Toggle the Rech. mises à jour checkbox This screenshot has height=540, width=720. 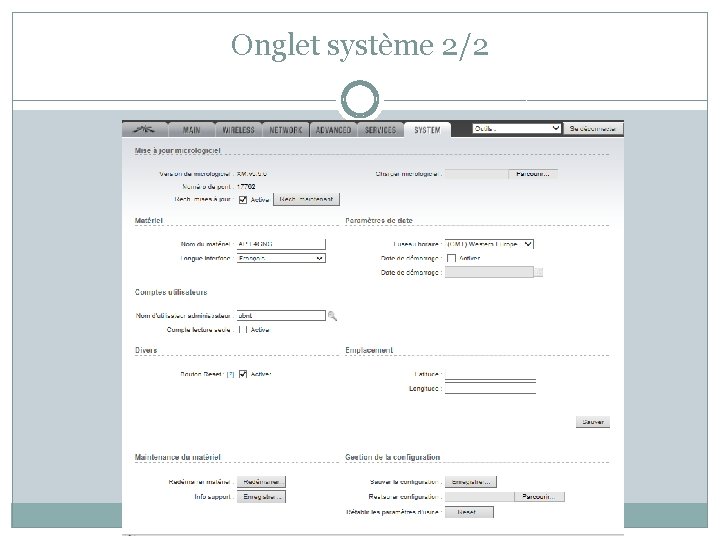[x=243, y=200]
